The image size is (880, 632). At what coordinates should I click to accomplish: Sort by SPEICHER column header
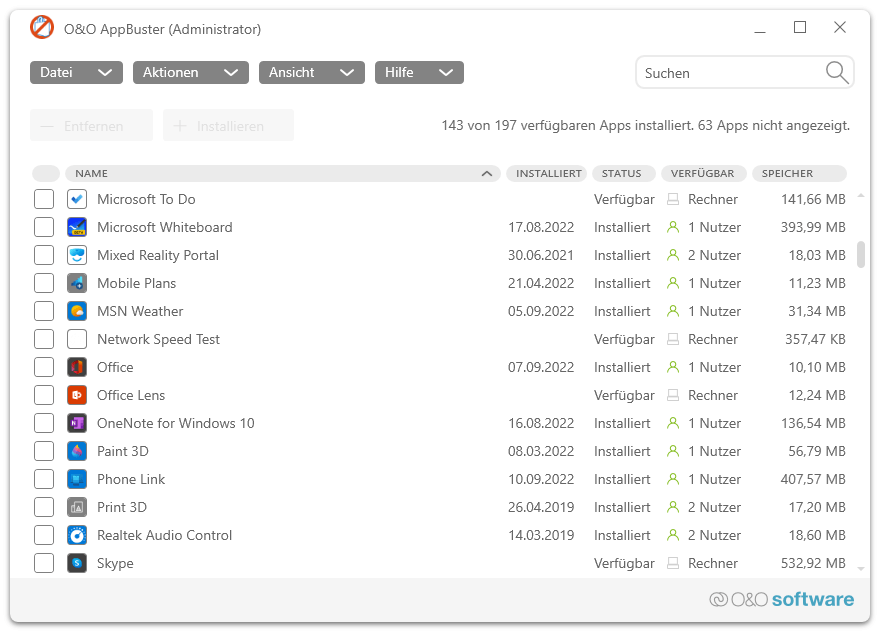[x=799, y=173]
